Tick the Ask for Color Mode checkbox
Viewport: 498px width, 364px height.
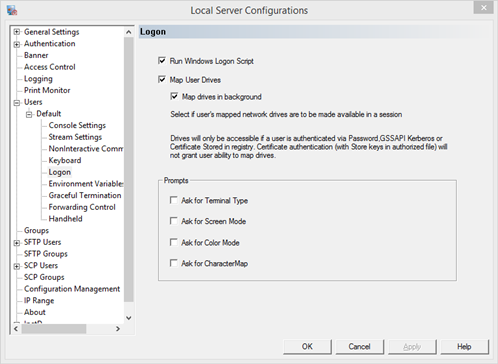[x=173, y=242]
